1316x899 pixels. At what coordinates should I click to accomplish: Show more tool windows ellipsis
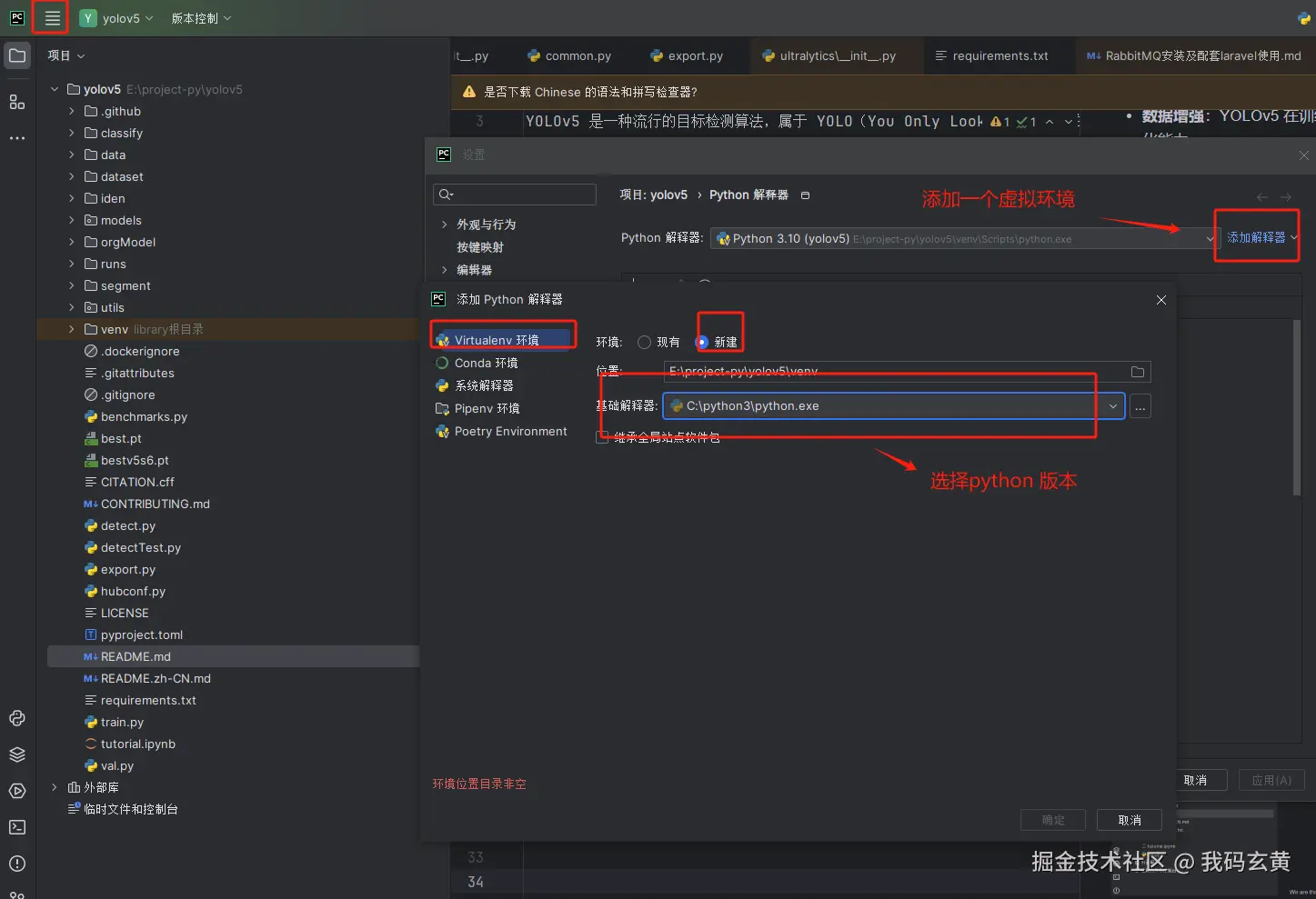click(x=17, y=138)
